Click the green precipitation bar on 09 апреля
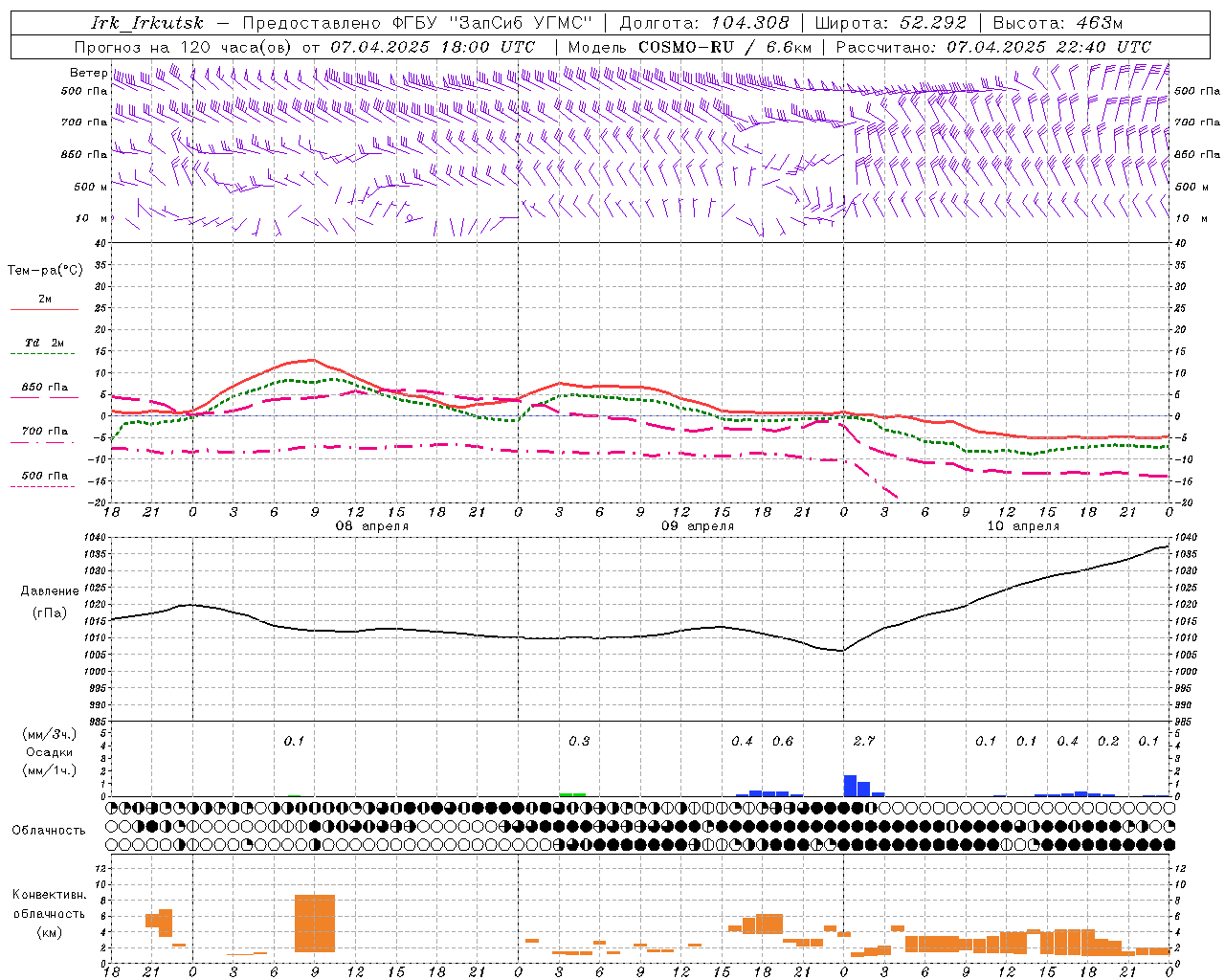 pos(572,794)
